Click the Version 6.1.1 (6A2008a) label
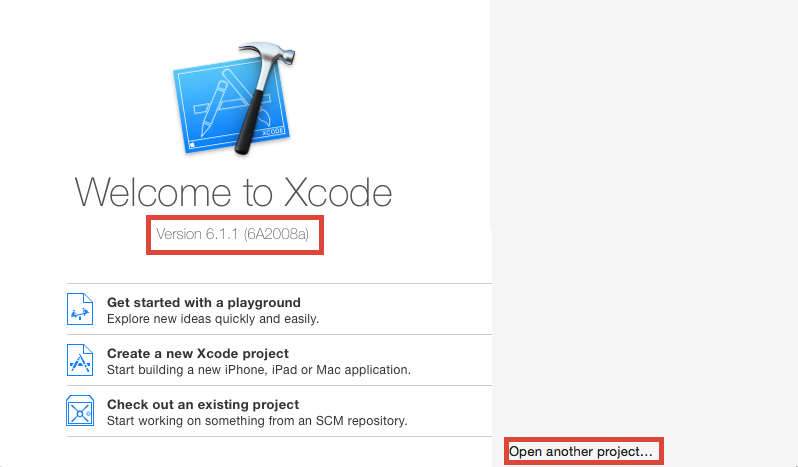Viewport: 798px width, 467px height. (238, 235)
